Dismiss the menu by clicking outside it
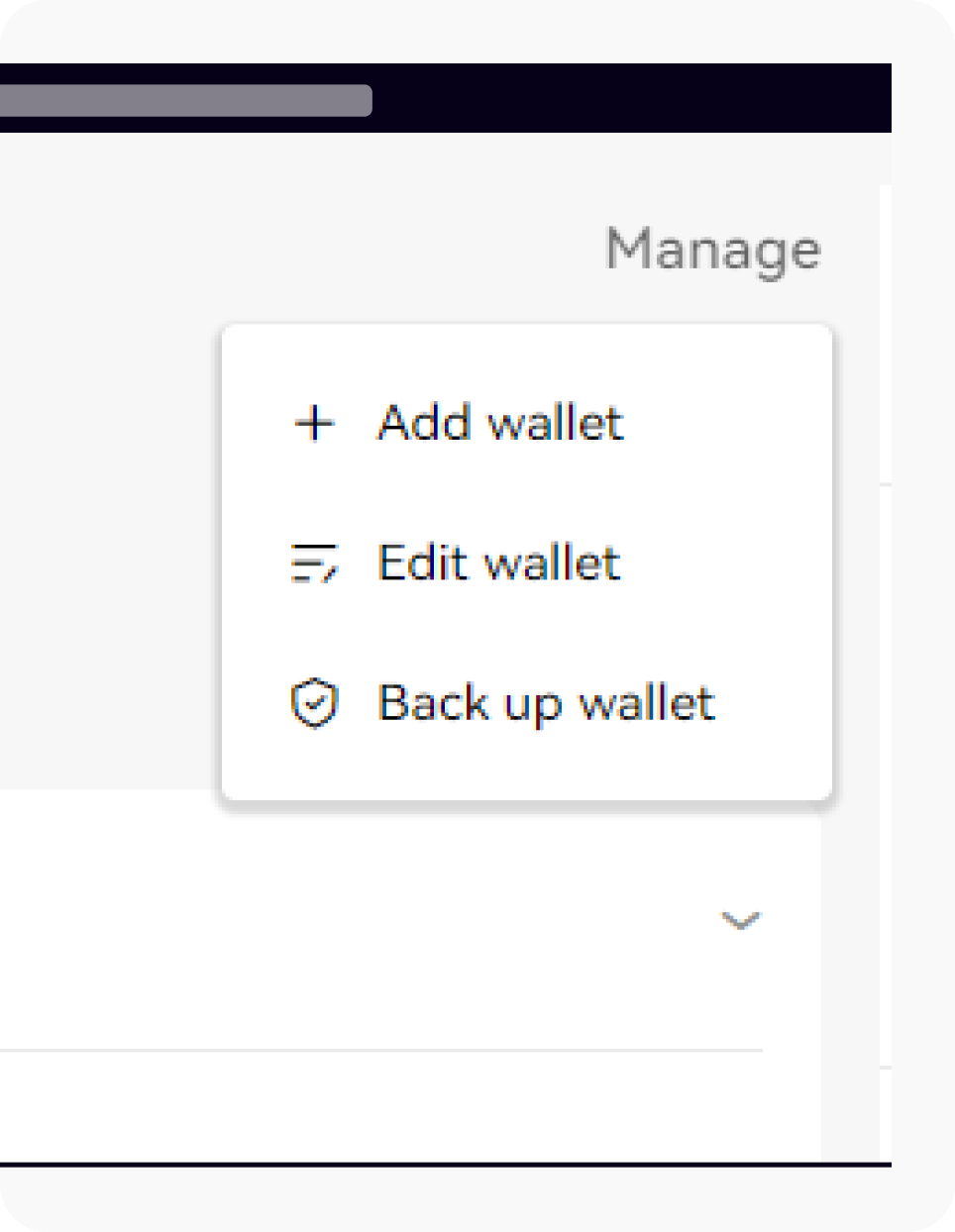 pos(109,594)
